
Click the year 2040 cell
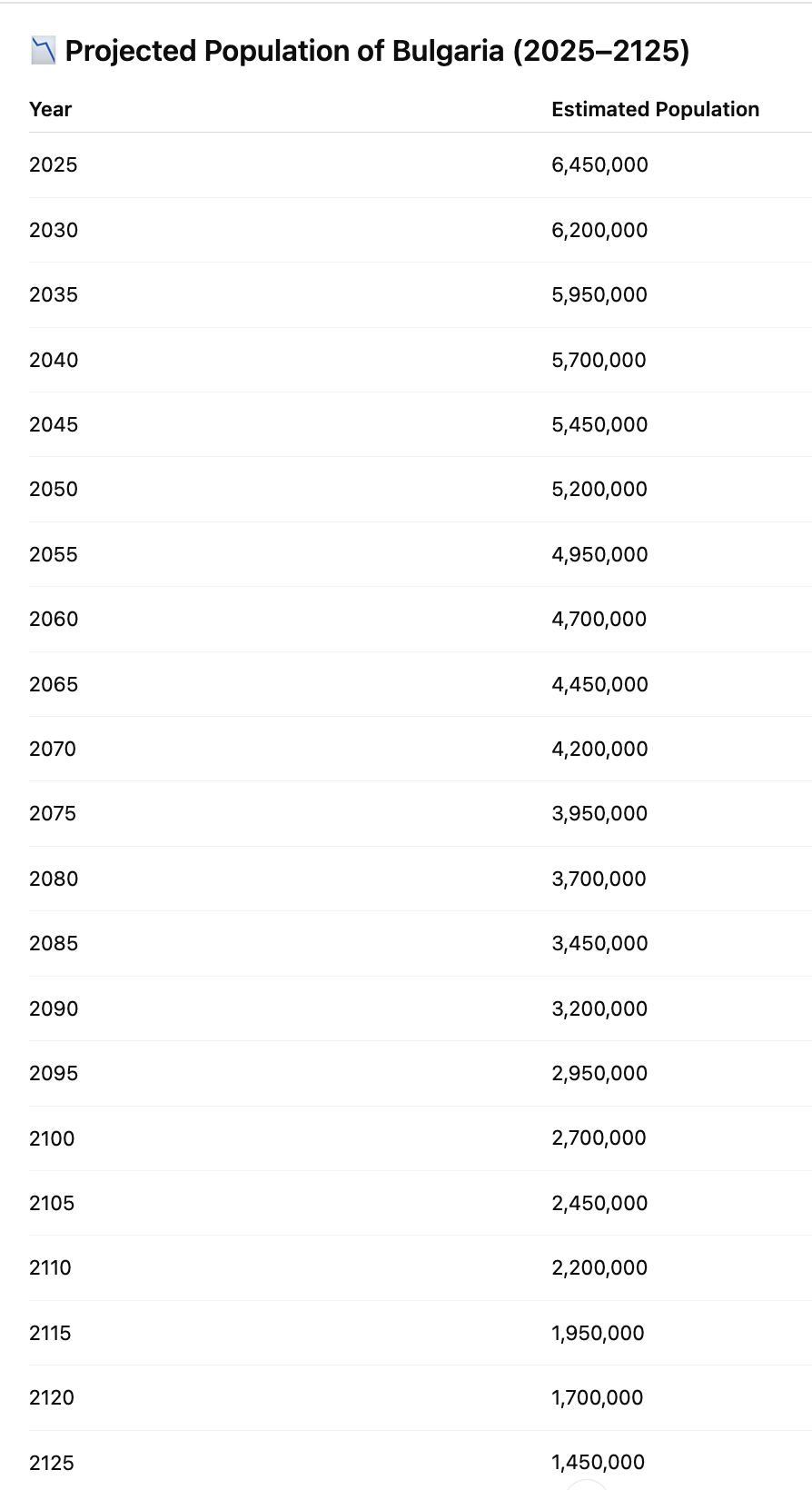click(54, 360)
